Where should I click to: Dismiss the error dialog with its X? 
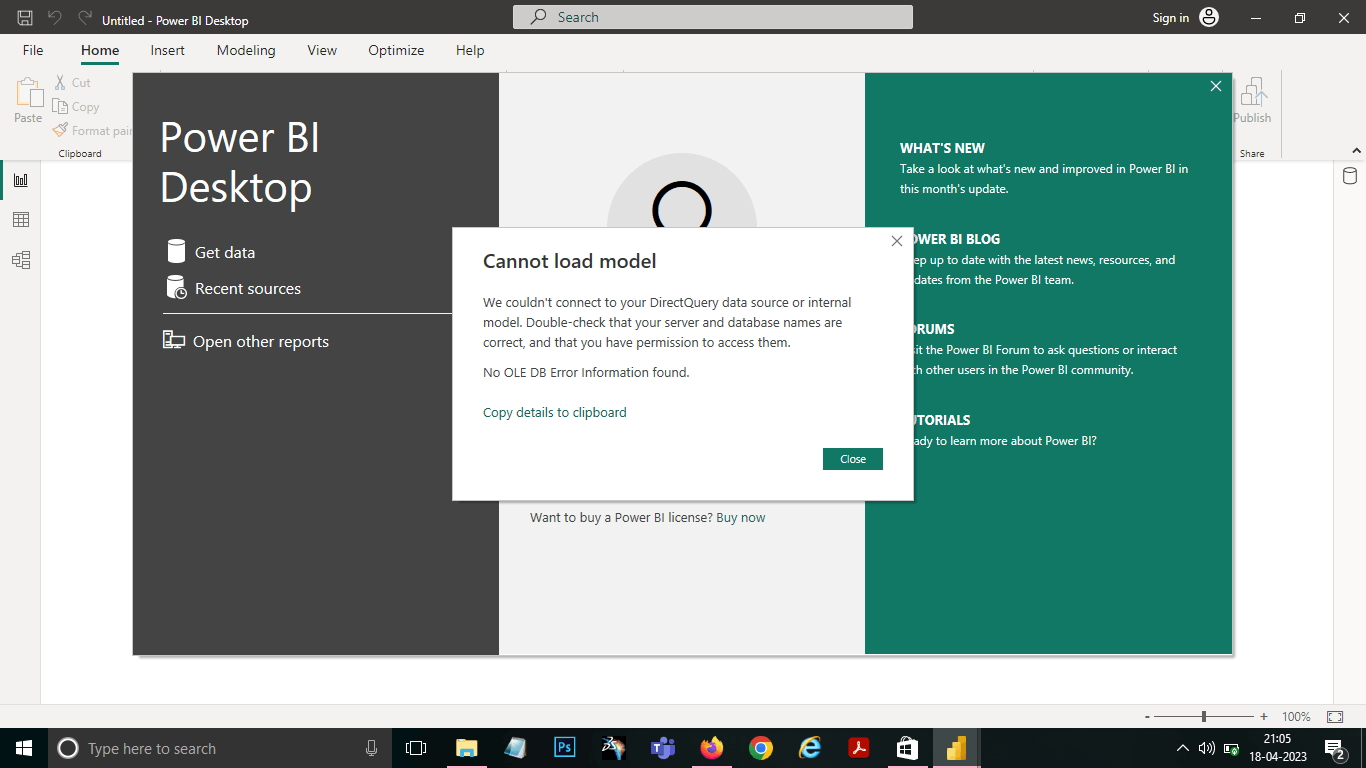(x=897, y=241)
